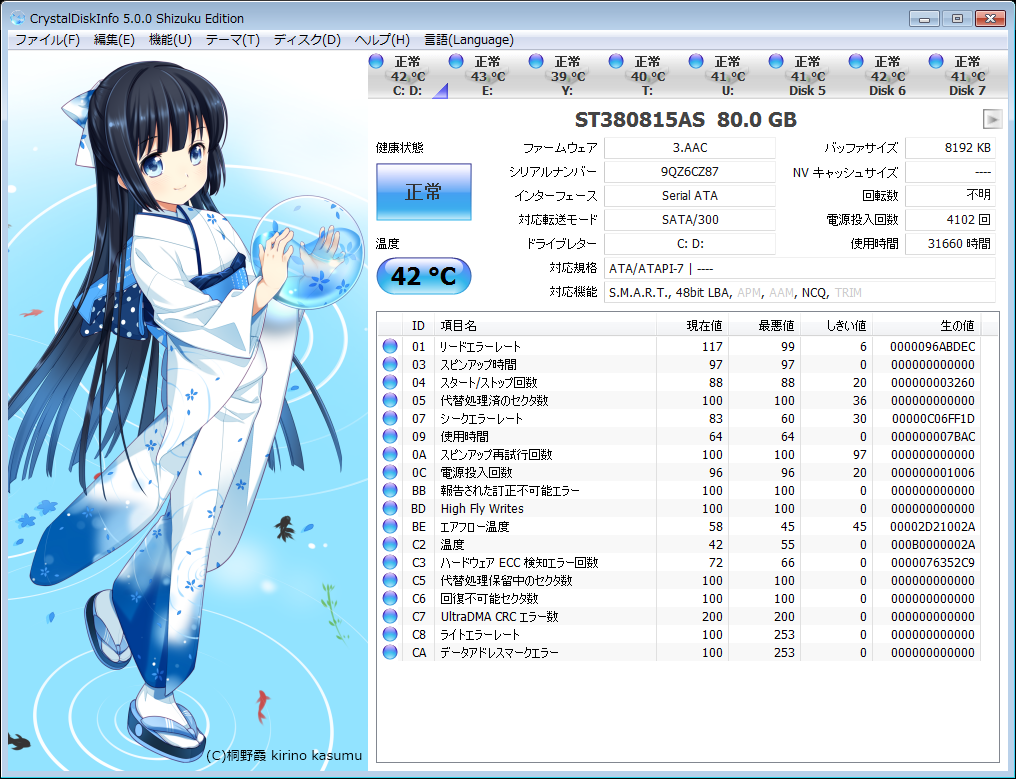Click status orb for C6 回復不可能セクタ数

[390, 598]
